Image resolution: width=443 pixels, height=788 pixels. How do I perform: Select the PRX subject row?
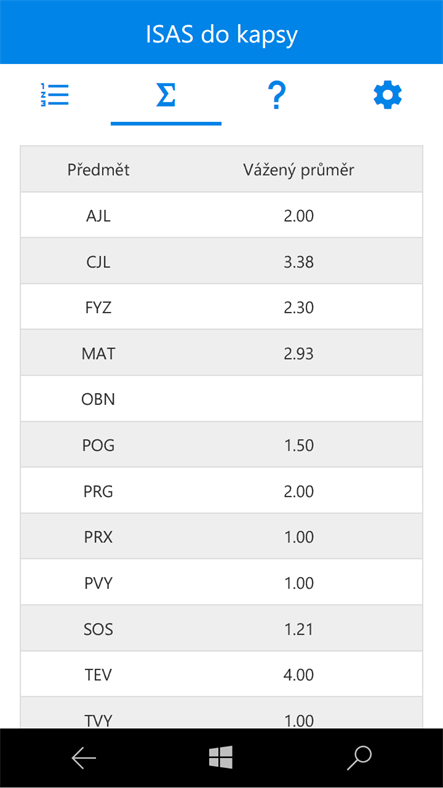coord(222,537)
